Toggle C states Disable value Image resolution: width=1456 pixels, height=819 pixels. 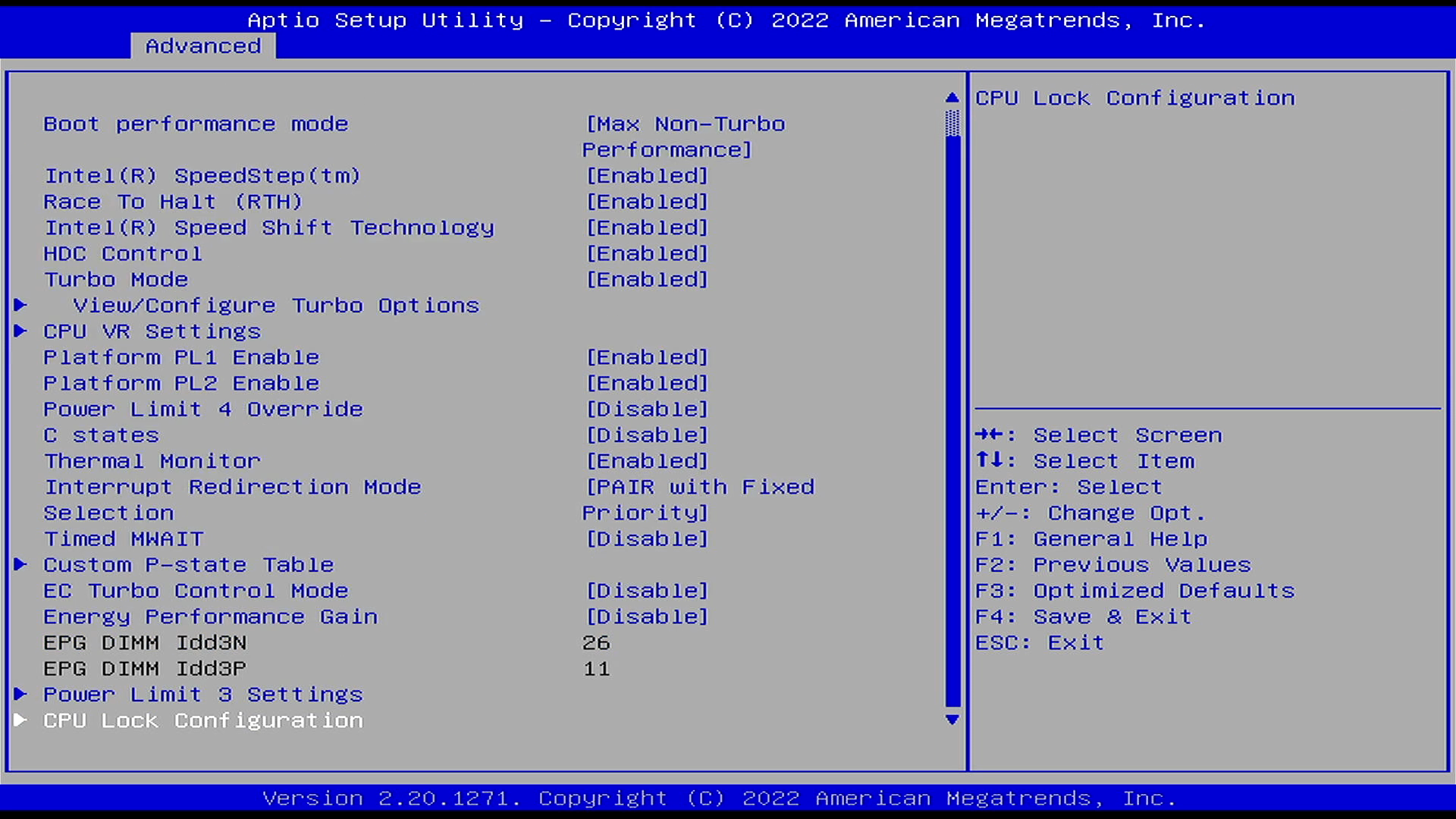click(647, 435)
